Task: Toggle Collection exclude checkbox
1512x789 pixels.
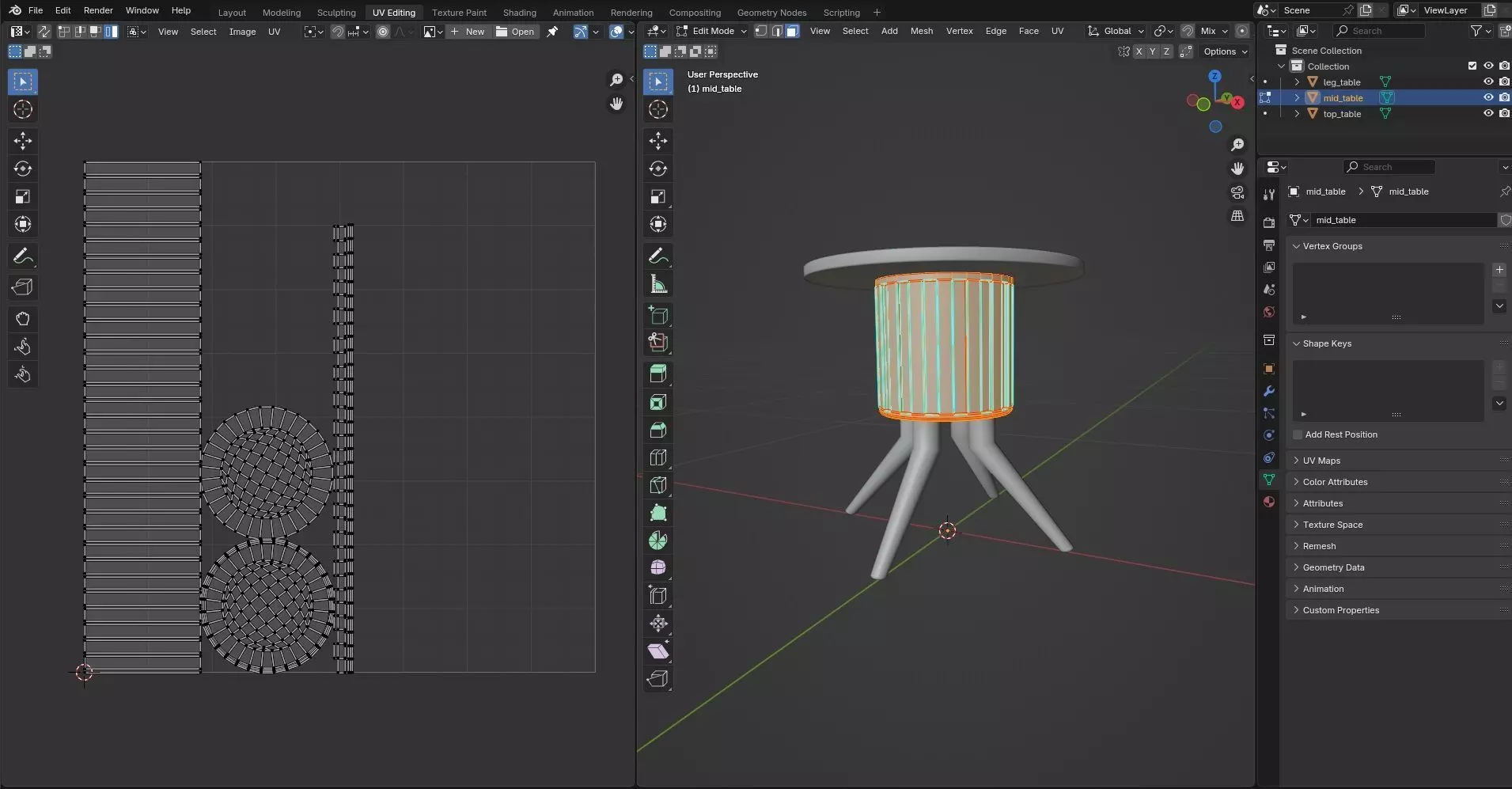Action: click(x=1472, y=66)
